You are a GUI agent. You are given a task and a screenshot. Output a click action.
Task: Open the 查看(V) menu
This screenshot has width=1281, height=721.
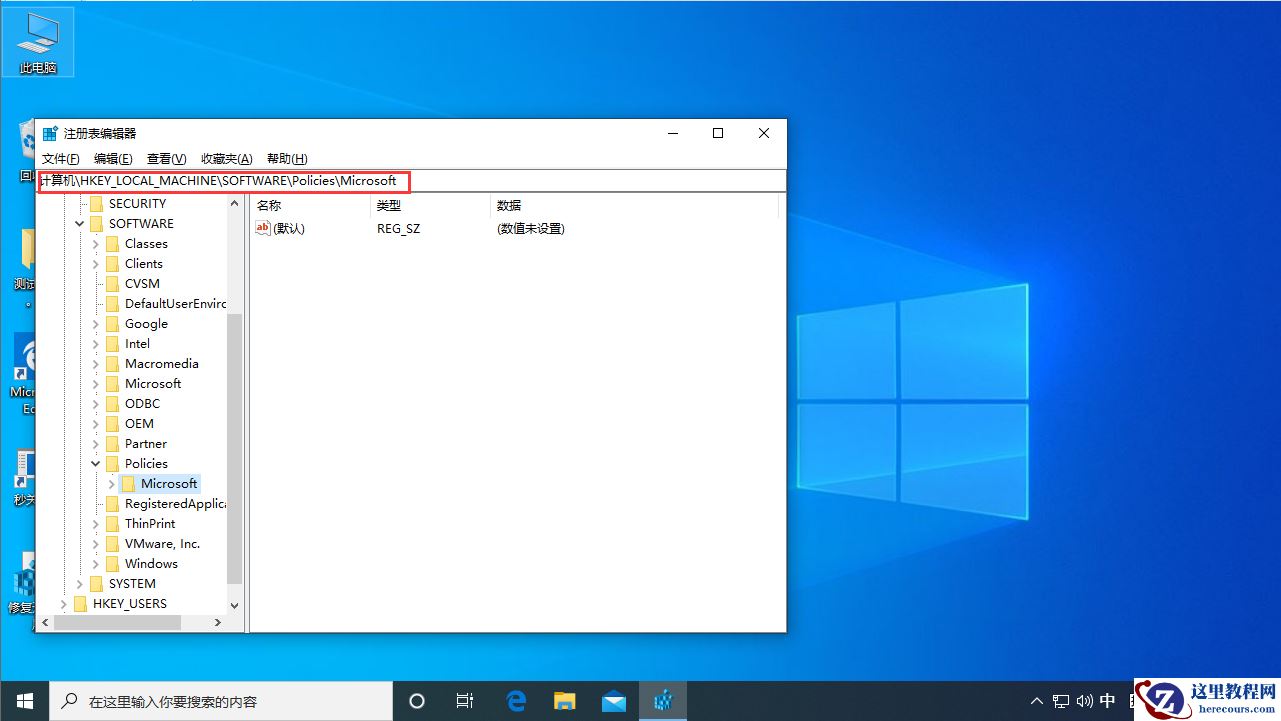click(x=165, y=158)
